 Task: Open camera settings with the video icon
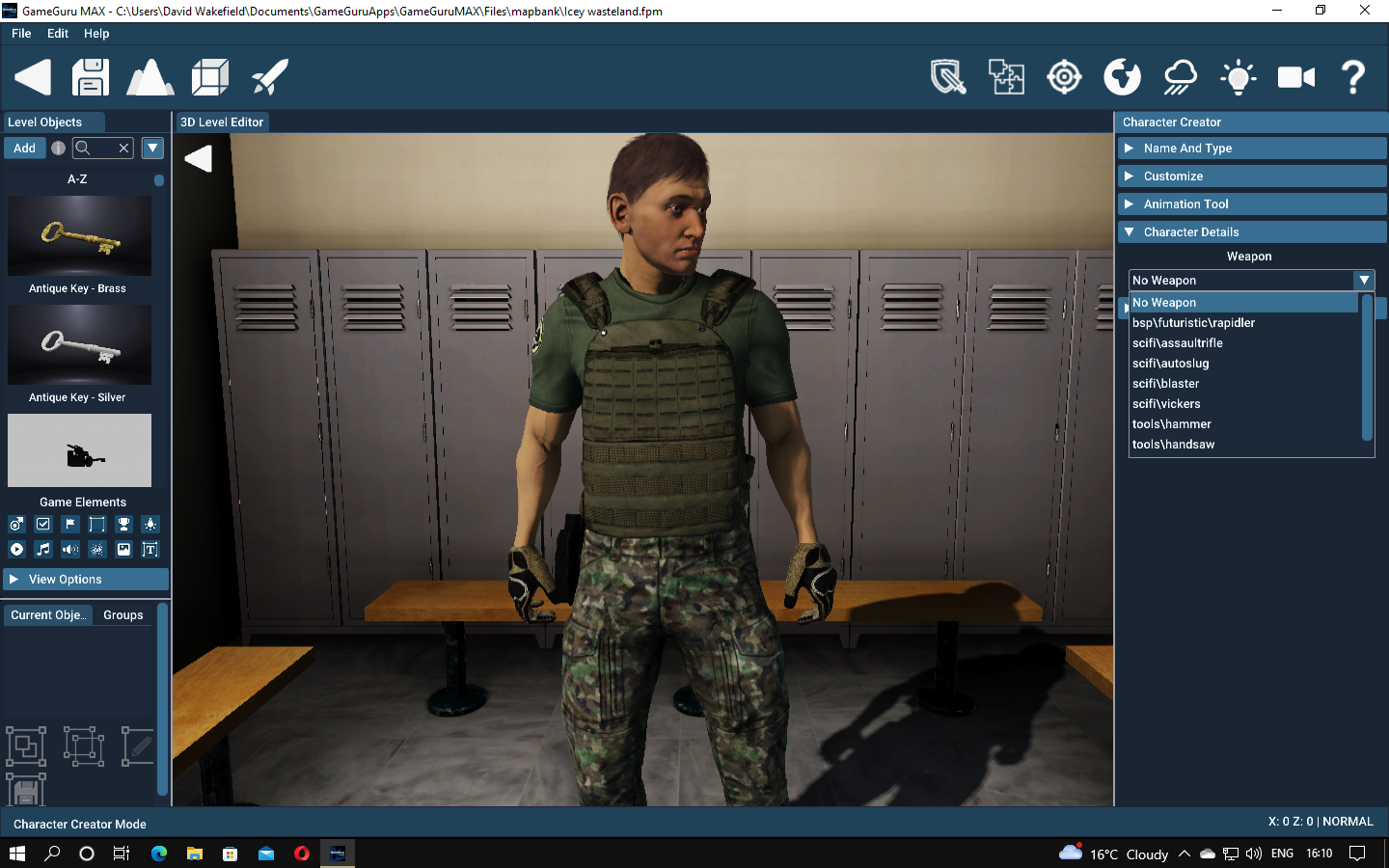click(x=1295, y=77)
